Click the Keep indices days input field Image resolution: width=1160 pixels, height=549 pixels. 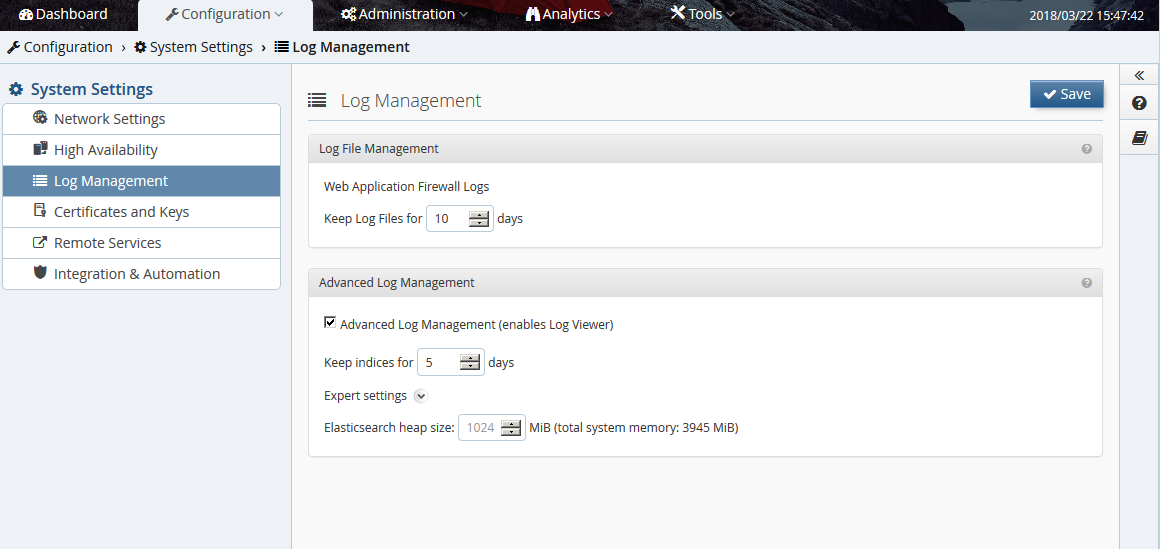(x=451, y=363)
